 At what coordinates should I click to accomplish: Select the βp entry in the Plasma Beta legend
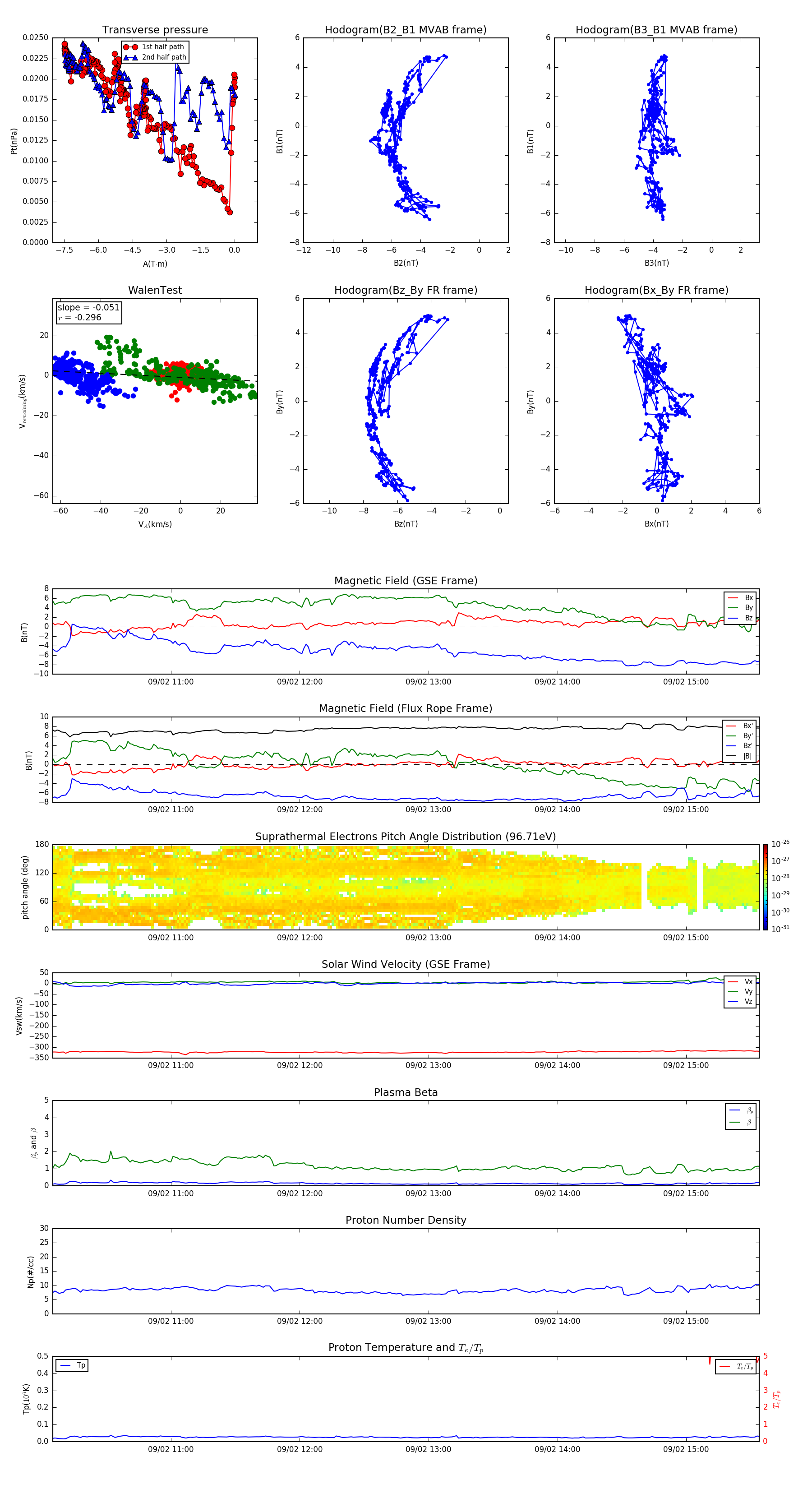(x=741, y=1110)
